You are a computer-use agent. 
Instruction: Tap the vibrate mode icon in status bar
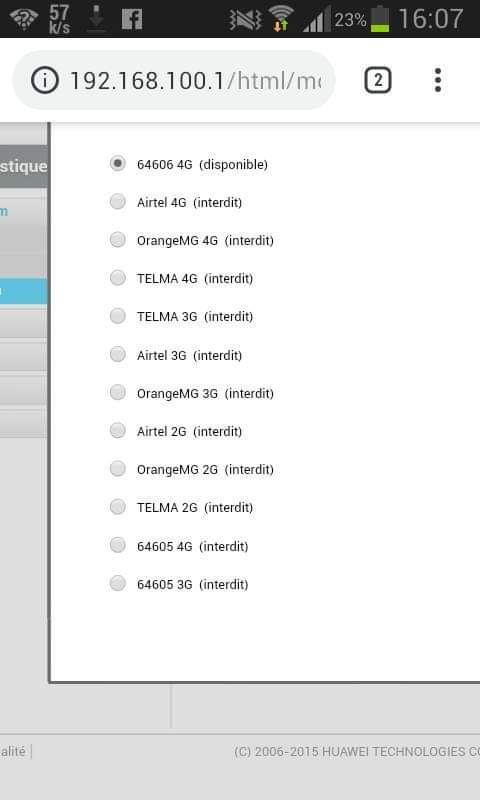click(x=245, y=20)
